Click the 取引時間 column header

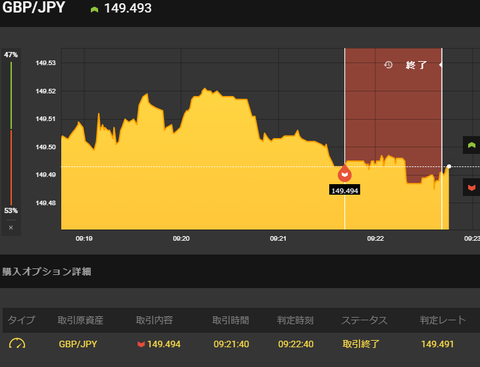(x=231, y=320)
